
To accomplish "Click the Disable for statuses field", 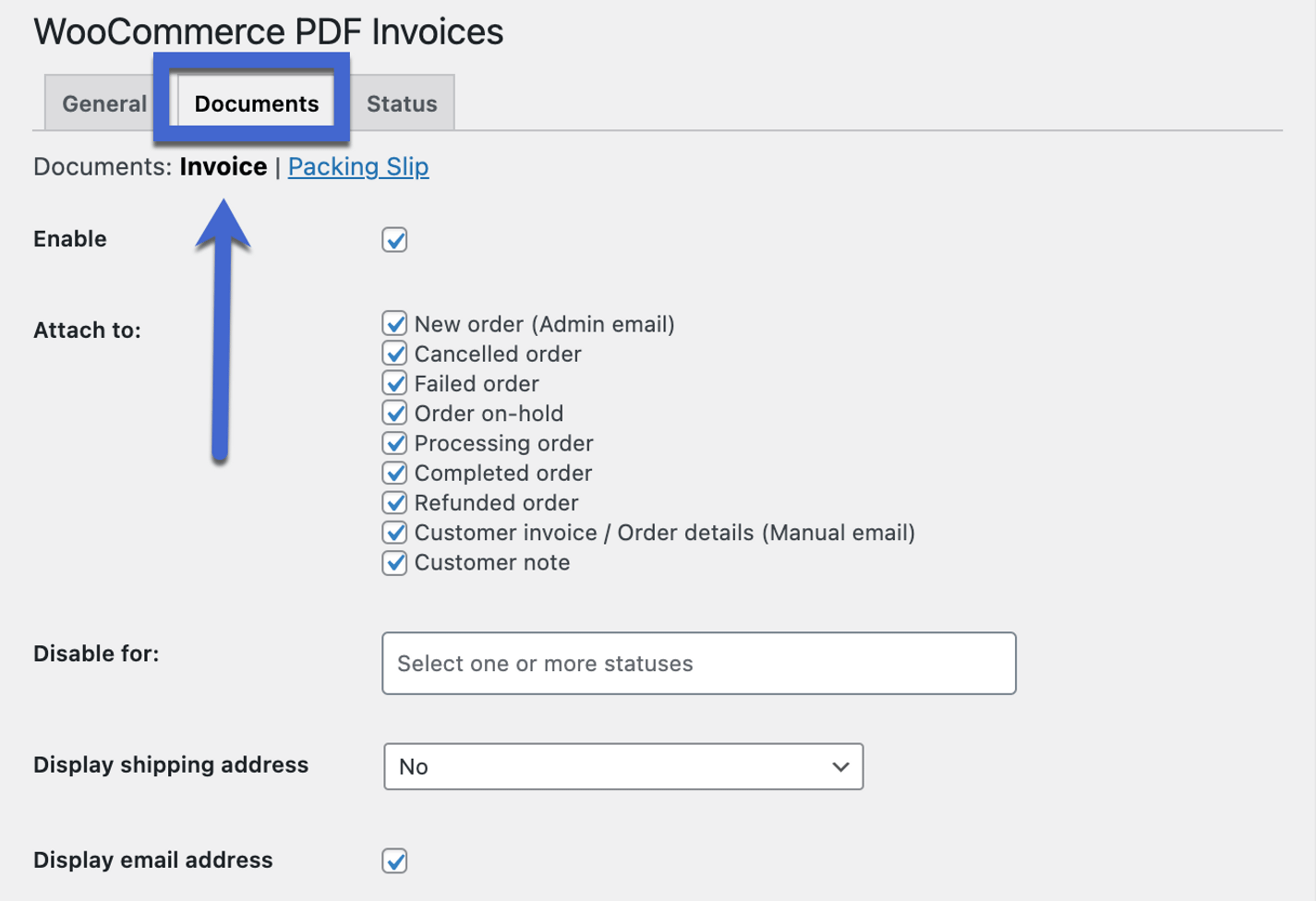I will coord(699,663).
